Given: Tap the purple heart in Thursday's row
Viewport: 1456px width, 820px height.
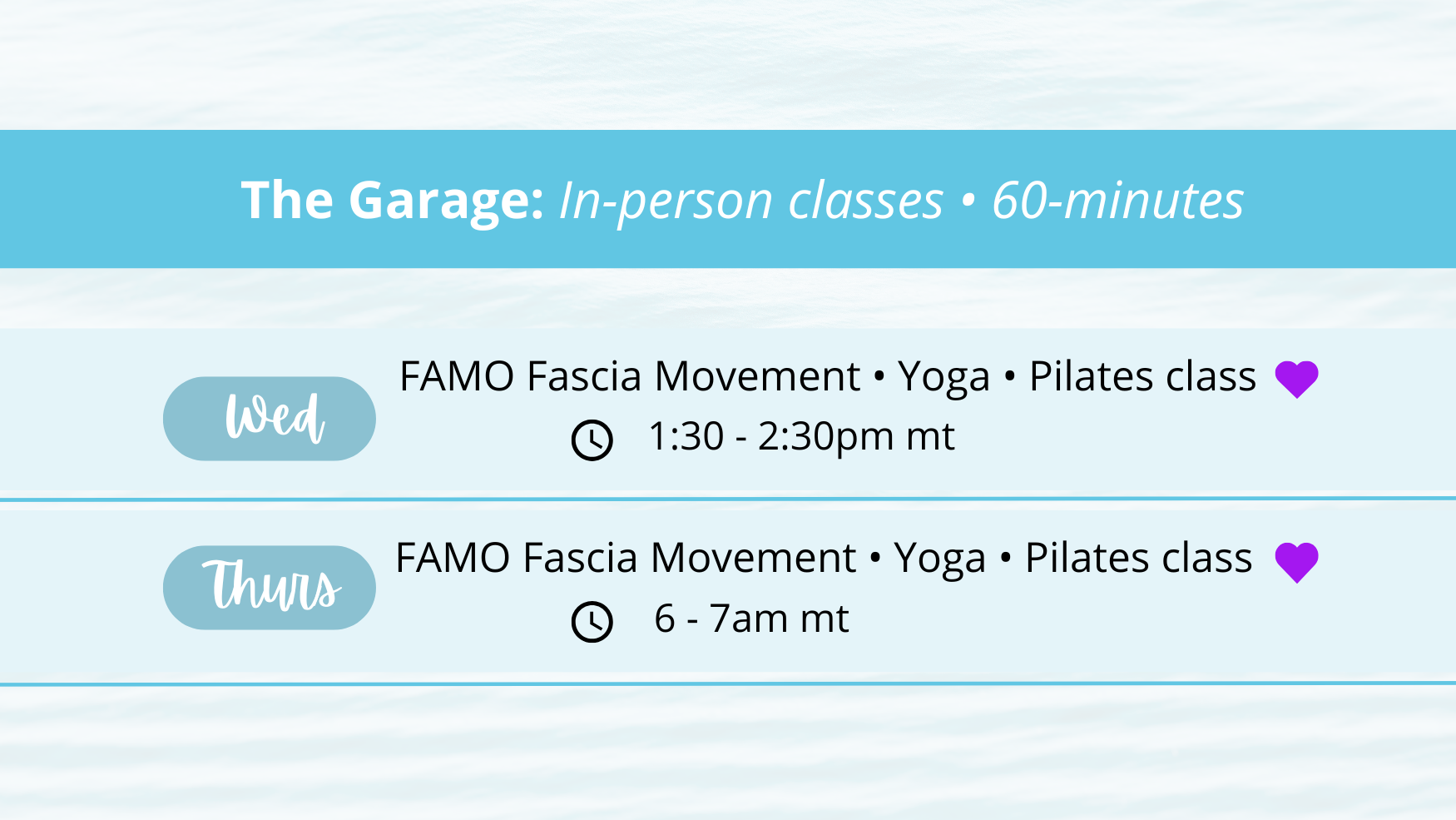Looking at the screenshot, I should click(x=1296, y=562).
